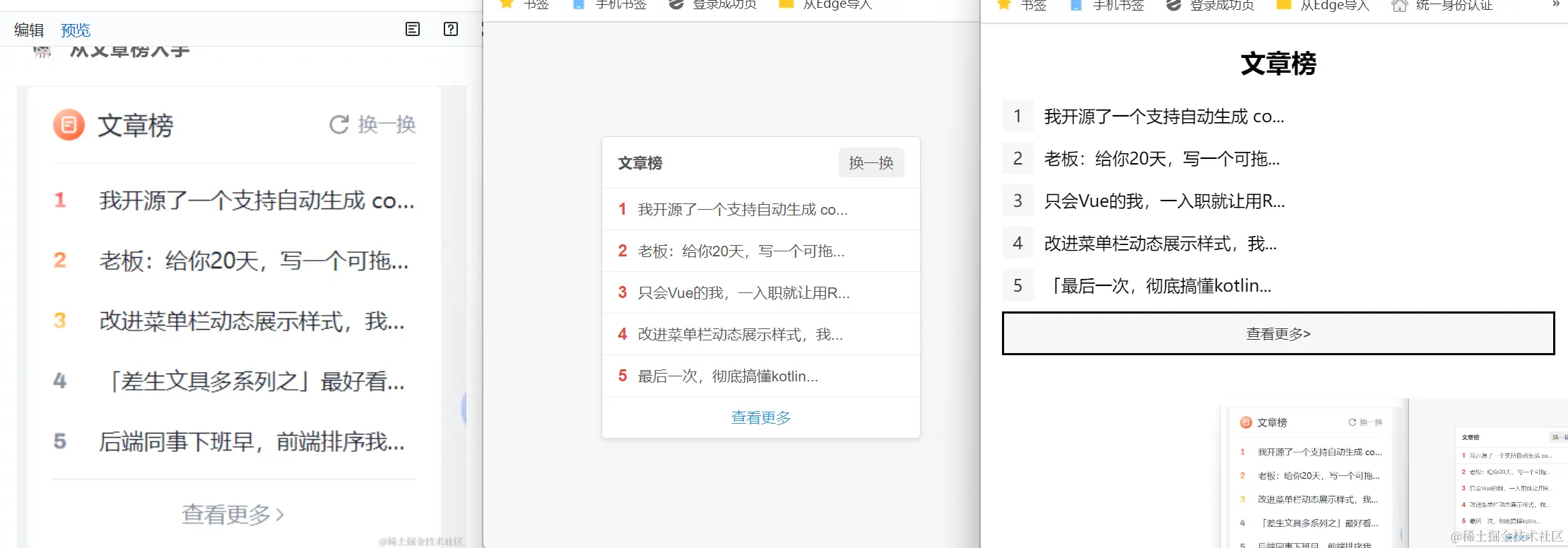Click the refresh icon beside 换一换 in the left panel
The height and width of the screenshot is (548, 1568).
339,124
